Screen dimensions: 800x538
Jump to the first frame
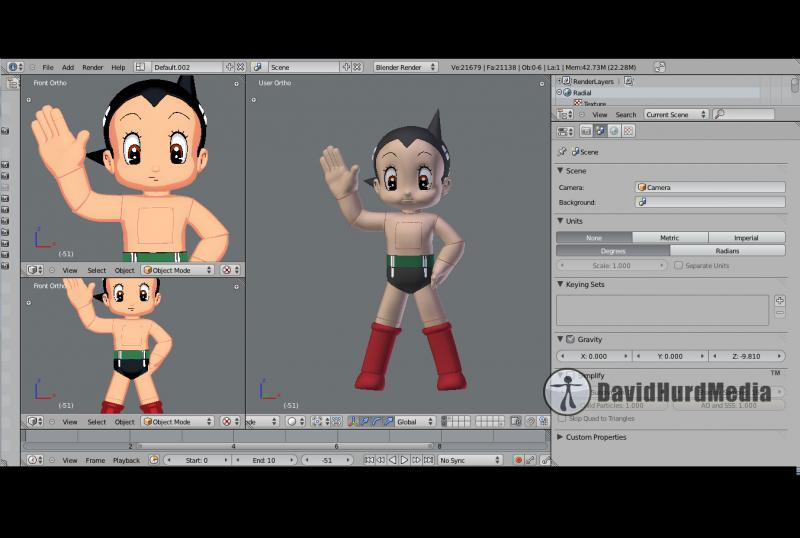[x=369, y=460]
